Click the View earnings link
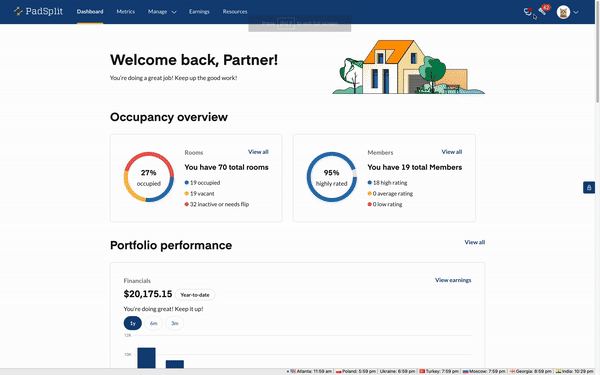 [453, 280]
